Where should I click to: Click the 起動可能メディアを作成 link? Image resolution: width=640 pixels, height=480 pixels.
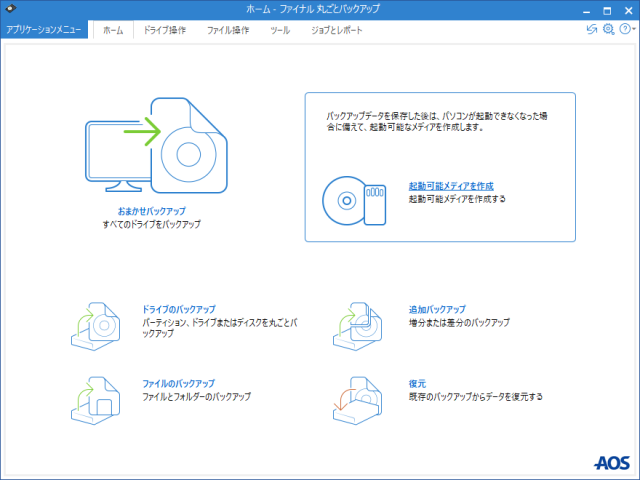(451, 186)
